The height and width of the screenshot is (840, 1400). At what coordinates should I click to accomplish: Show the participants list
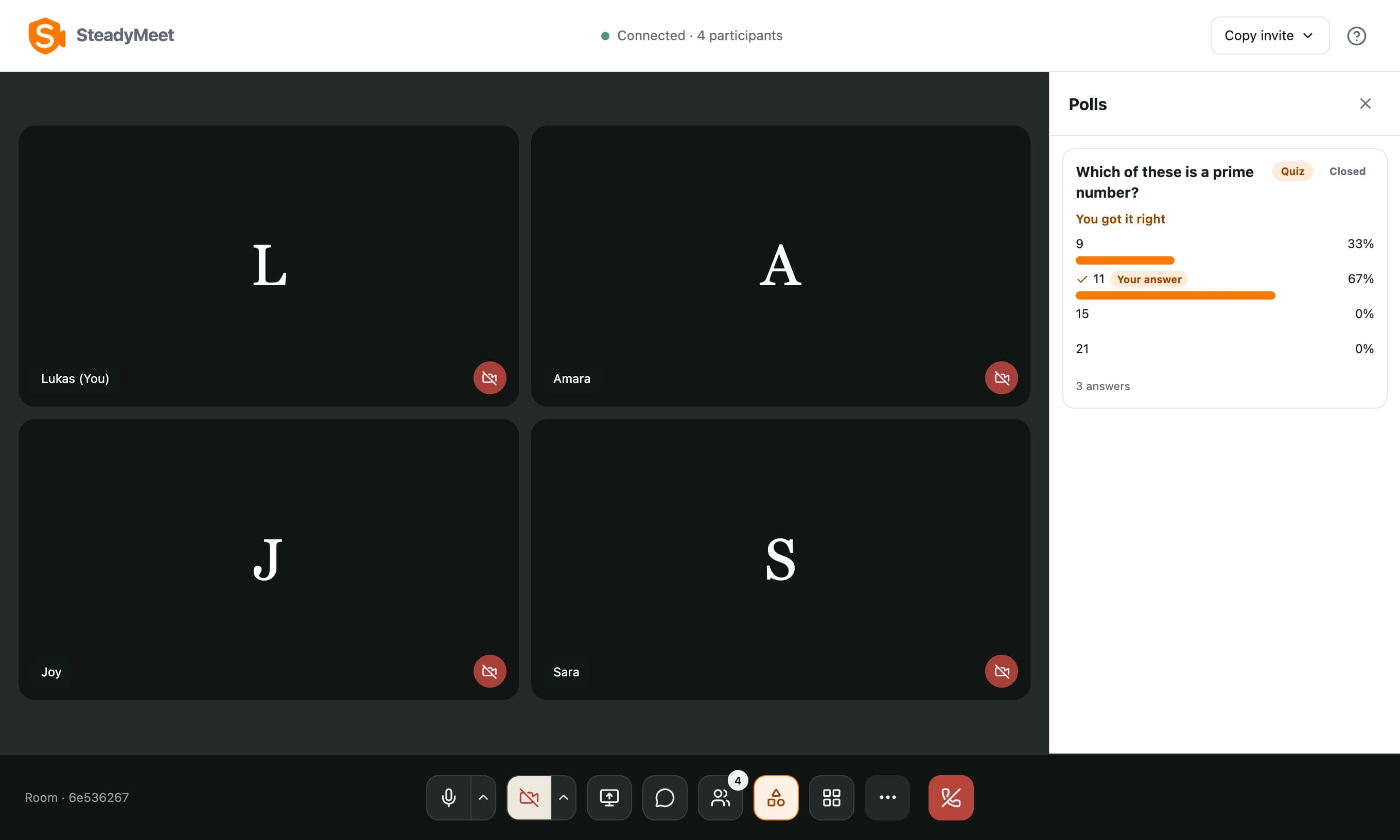pos(721,798)
